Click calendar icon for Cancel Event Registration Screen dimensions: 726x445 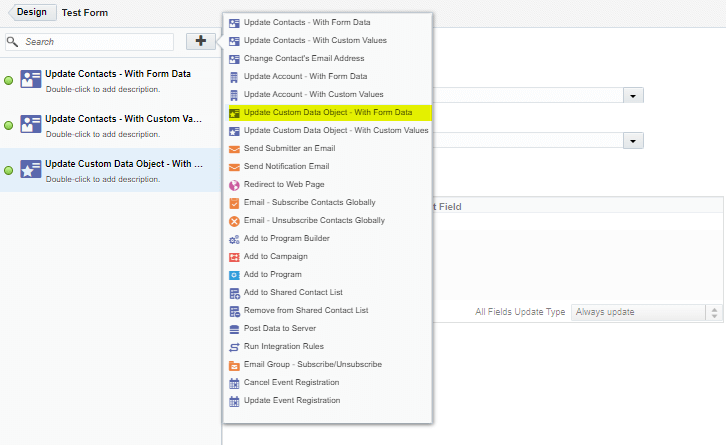point(234,383)
